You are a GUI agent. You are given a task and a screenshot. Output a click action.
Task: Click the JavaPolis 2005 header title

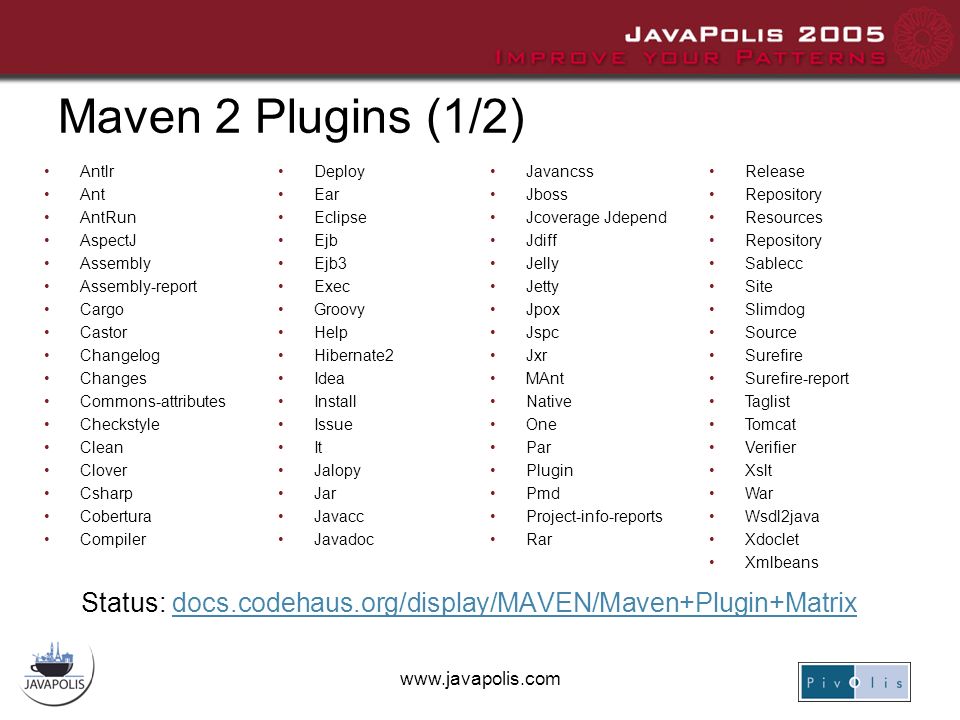(755, 34)
